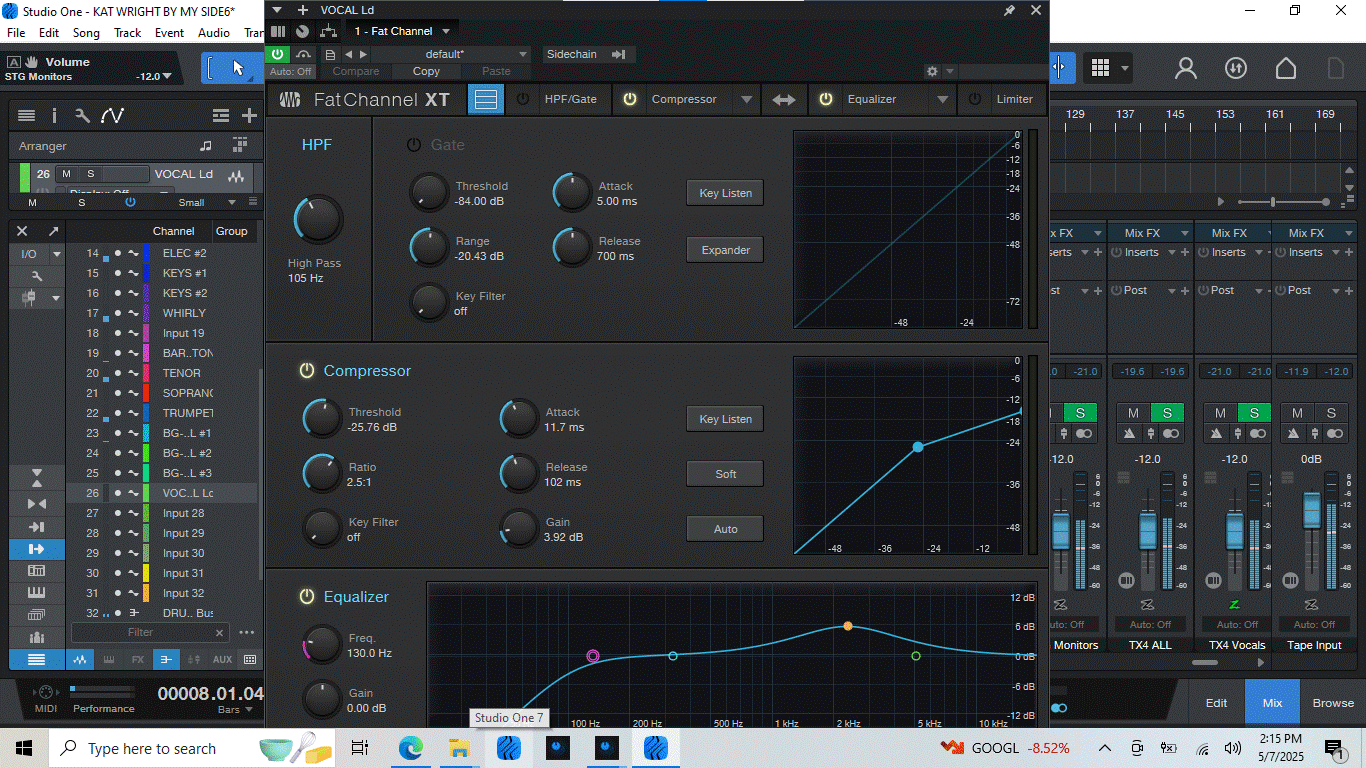Open the Track menu
This screenshot has height=768, width=1366.
click(x=128, y=33)
